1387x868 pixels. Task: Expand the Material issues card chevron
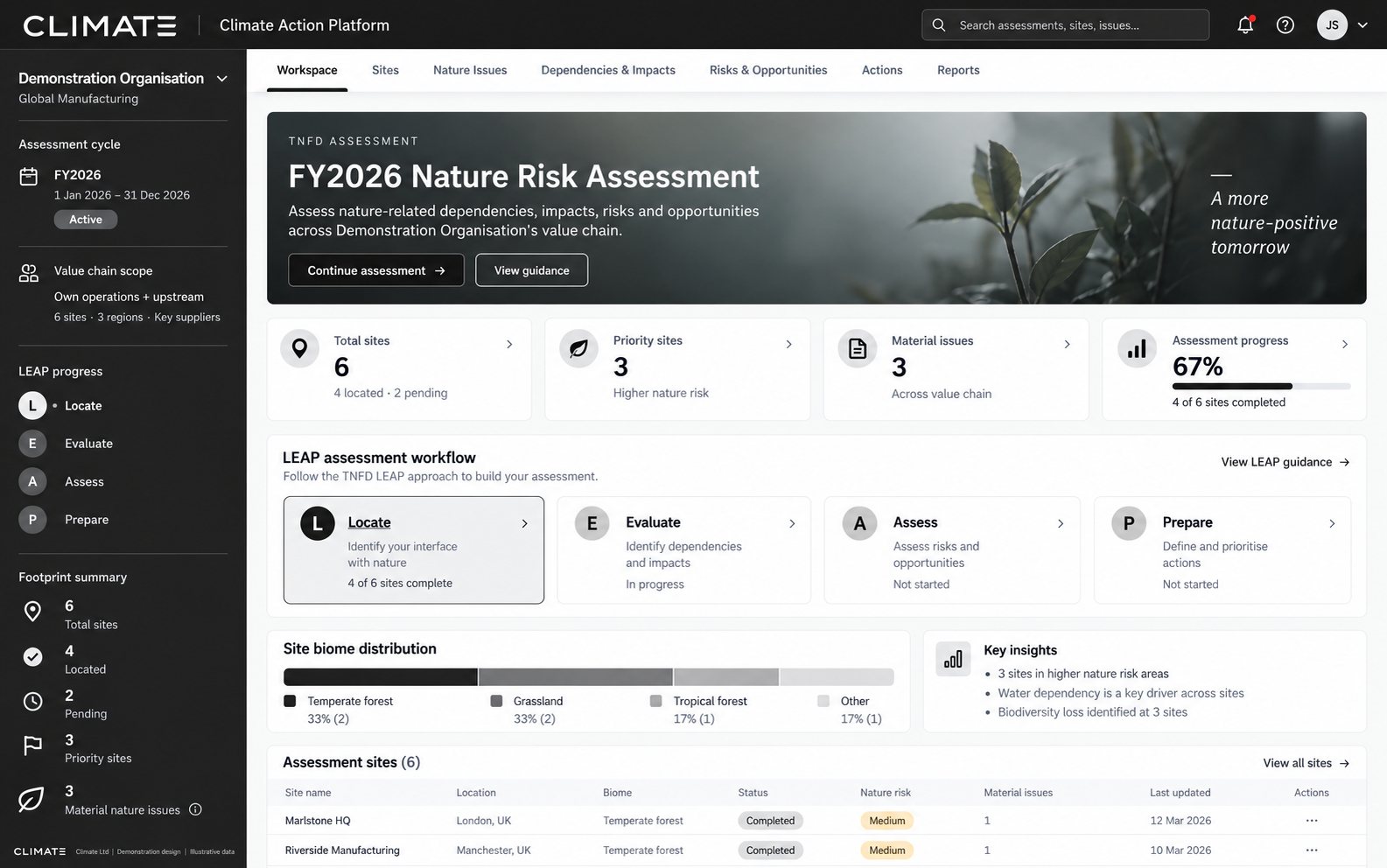click(1067, 345)
